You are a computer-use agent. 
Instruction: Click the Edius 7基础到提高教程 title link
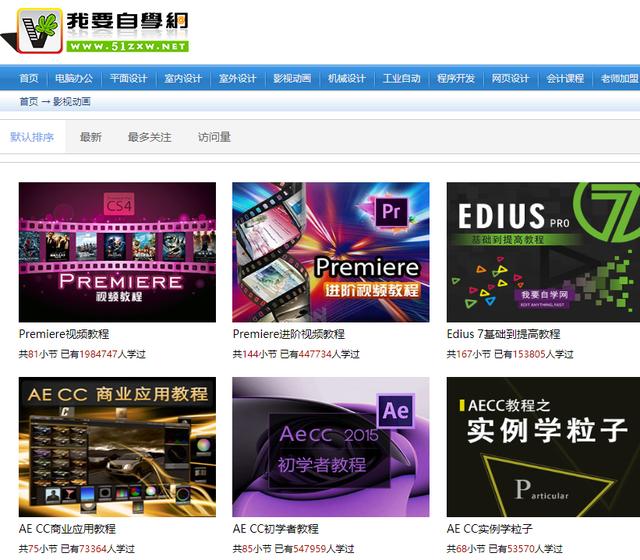pyautogui.click(x=503, y=334)
